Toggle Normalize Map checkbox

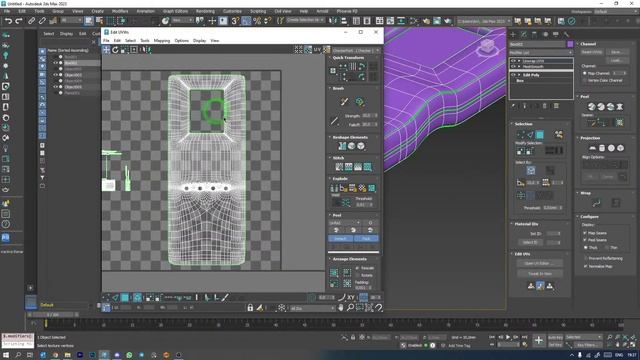pyautogui.click(x=586, y=266)
